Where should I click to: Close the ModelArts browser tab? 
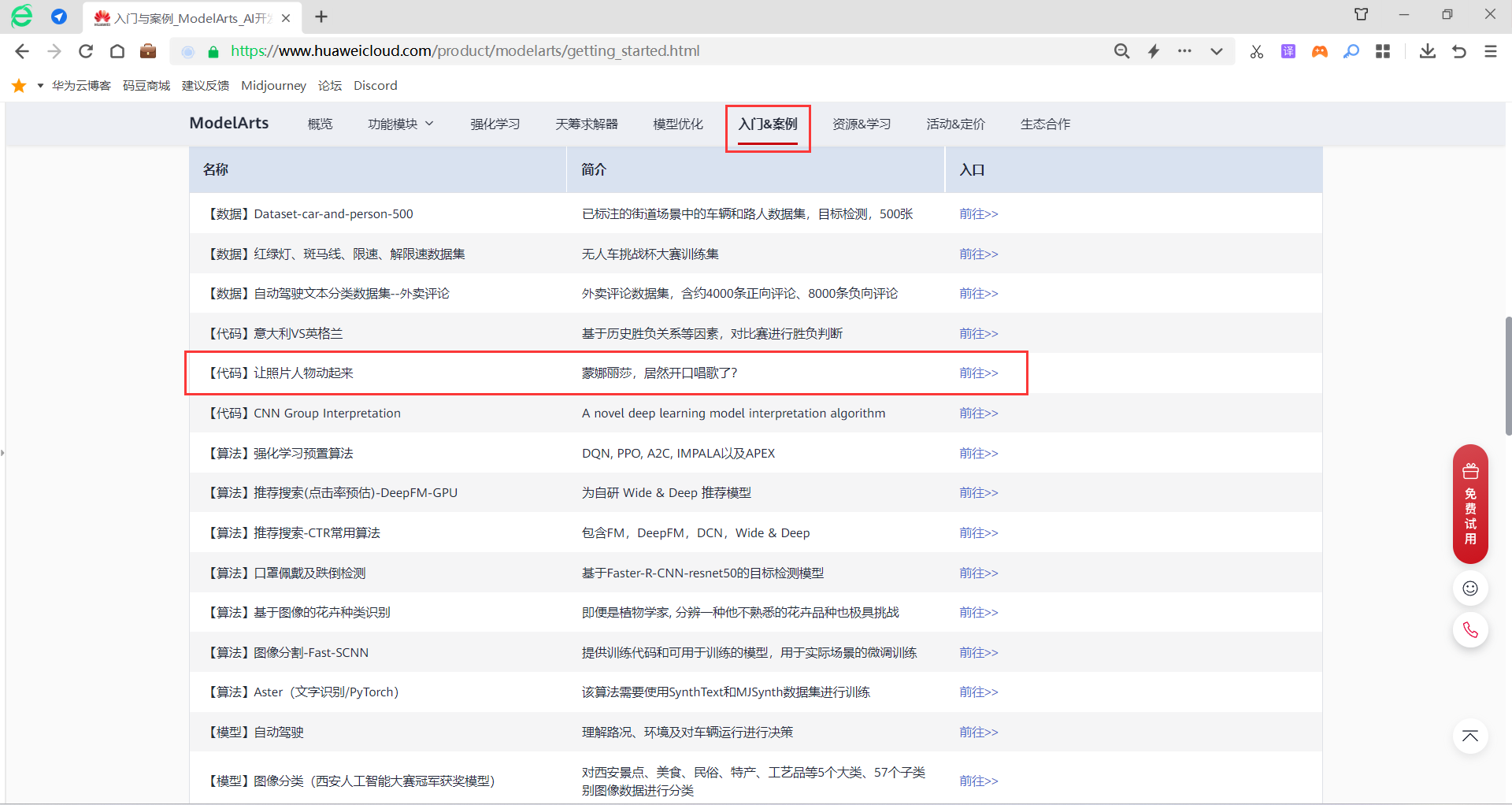(x=286, y=17)
